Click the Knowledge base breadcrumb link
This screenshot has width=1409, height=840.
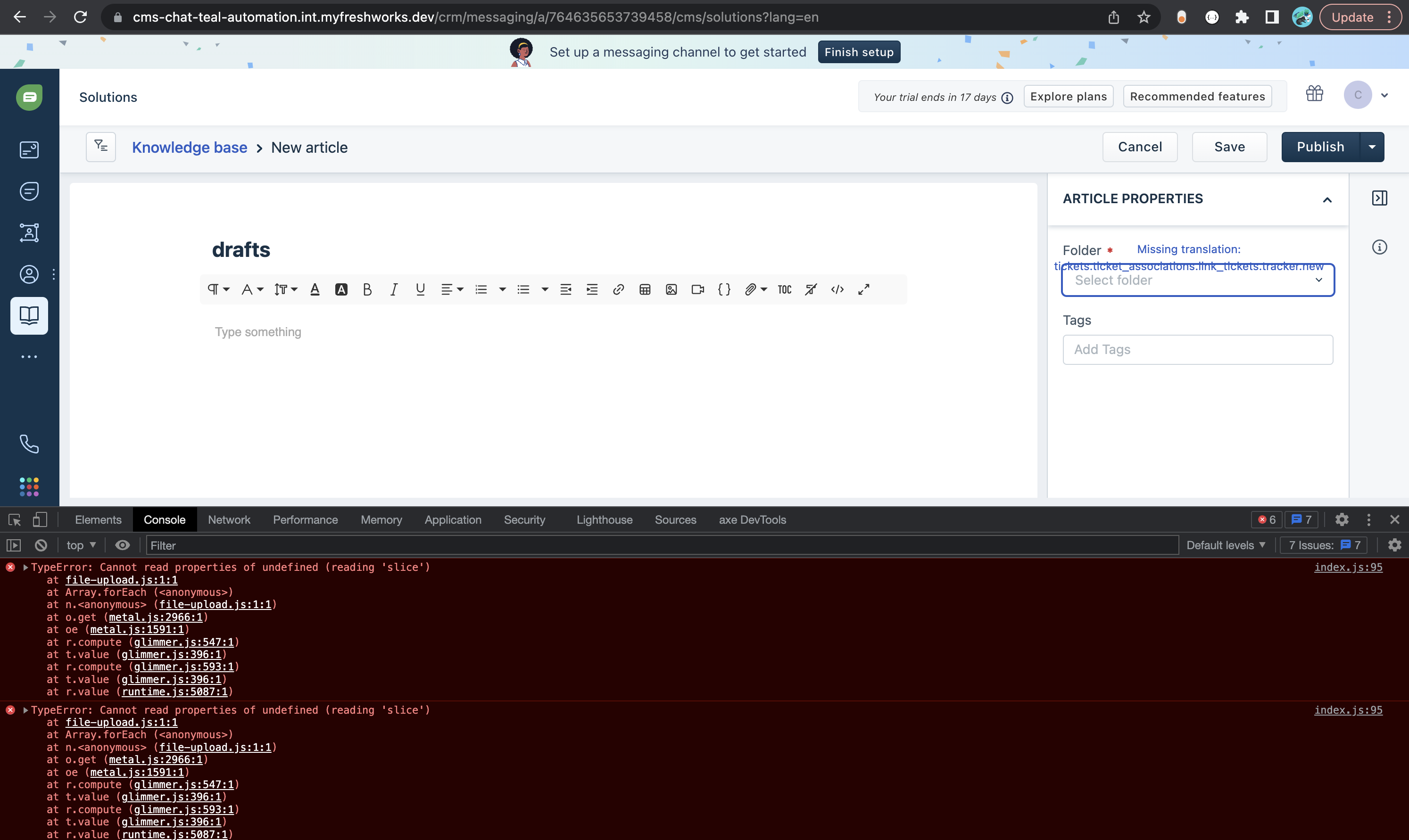coord(189,147)
